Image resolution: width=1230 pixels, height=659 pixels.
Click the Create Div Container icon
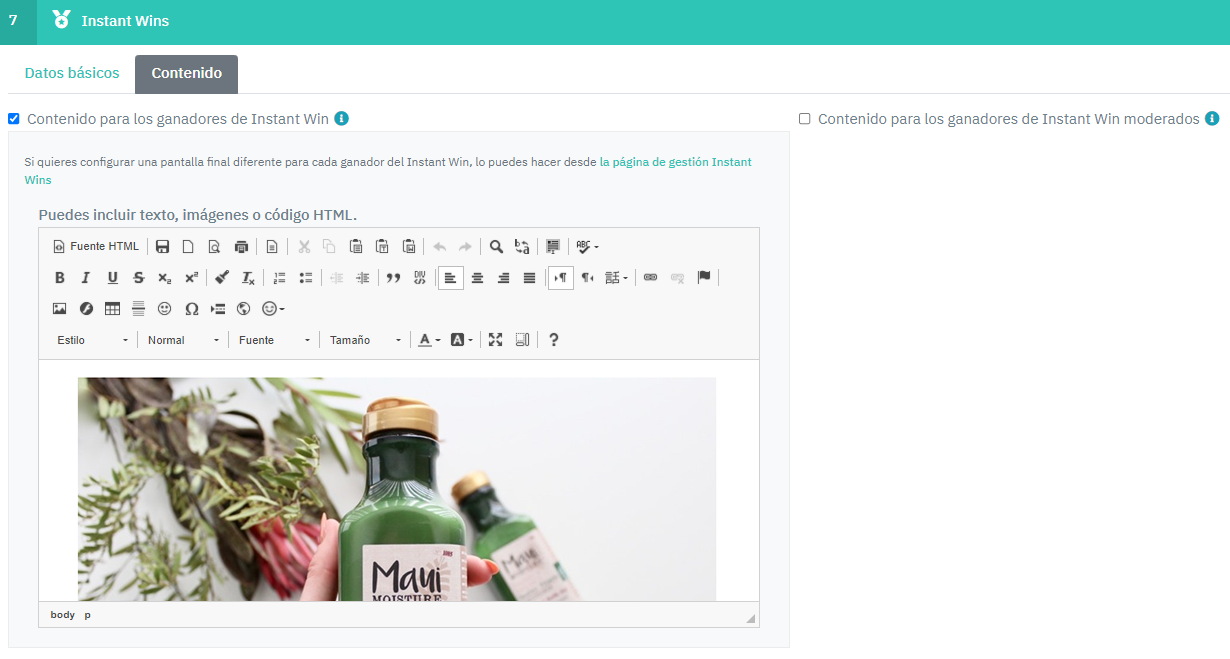[420, 278]
